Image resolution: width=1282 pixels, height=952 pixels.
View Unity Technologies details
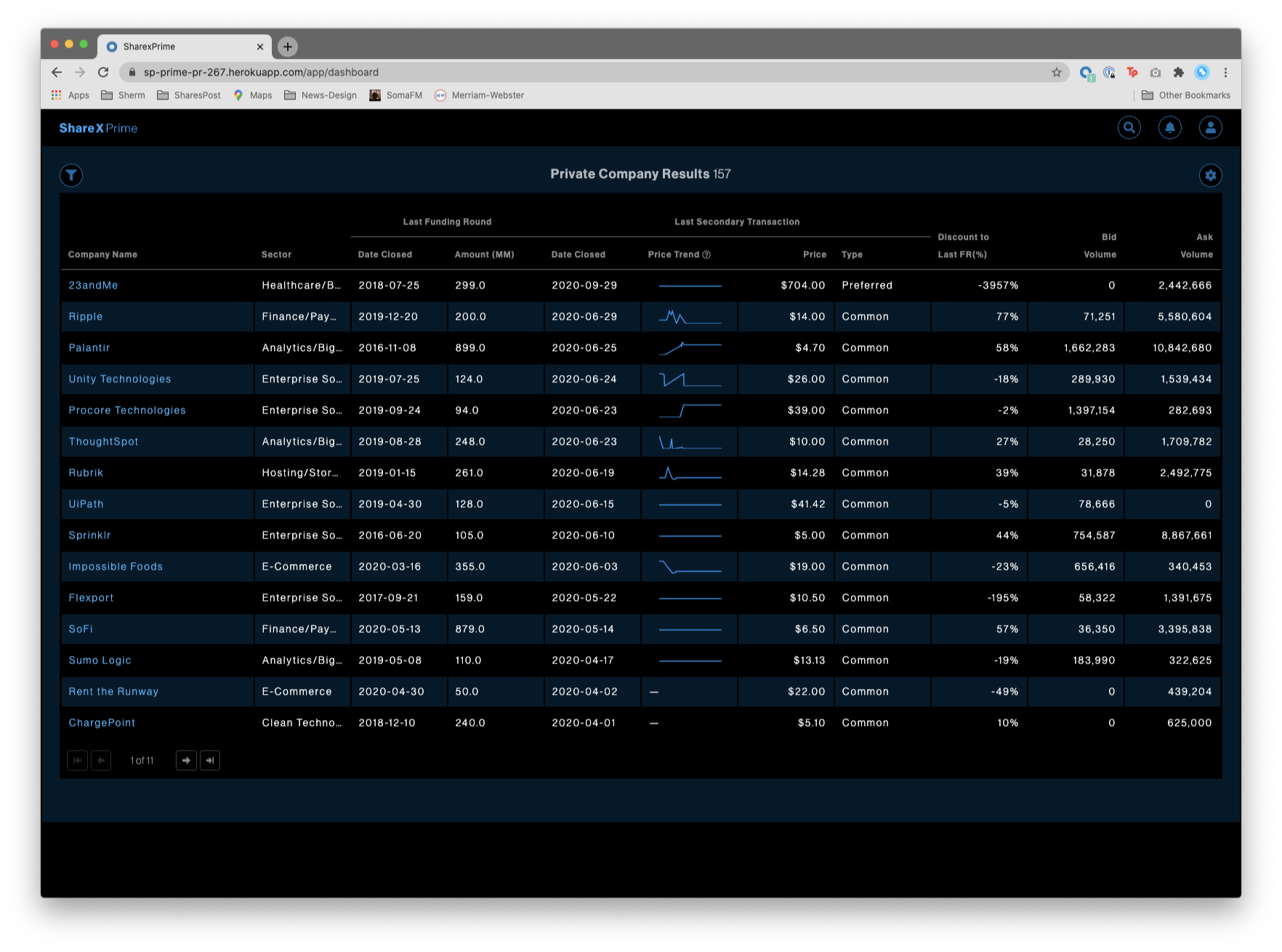coord(119,379)
